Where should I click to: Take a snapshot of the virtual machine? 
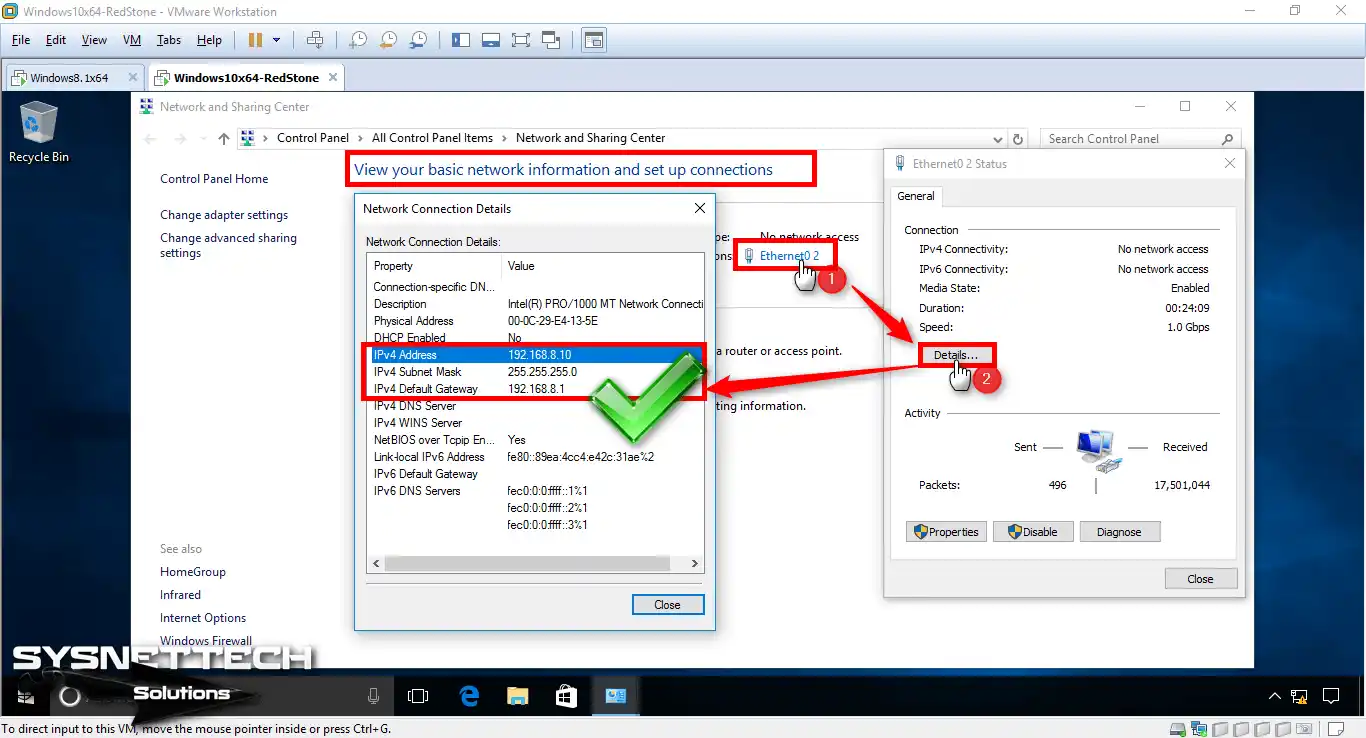tap(357, 40)
